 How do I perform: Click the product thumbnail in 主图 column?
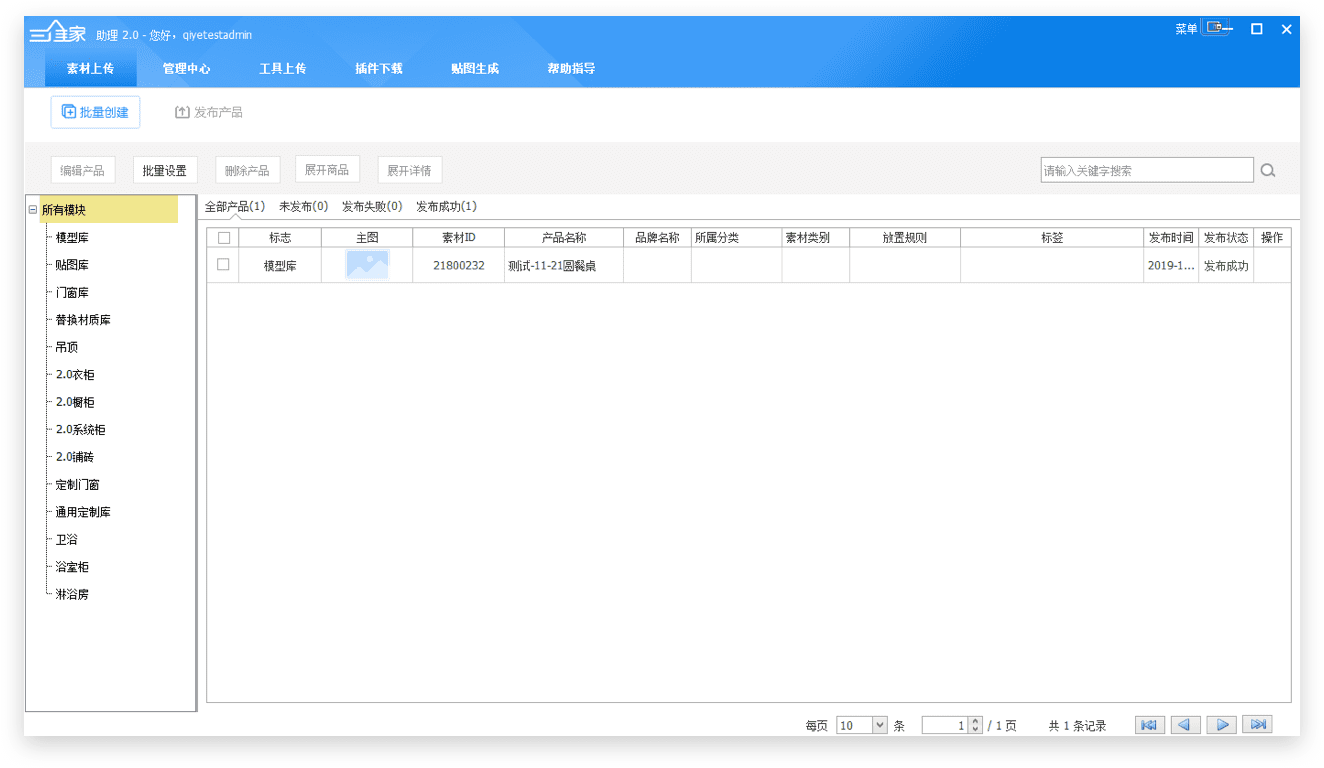point(367,265)
